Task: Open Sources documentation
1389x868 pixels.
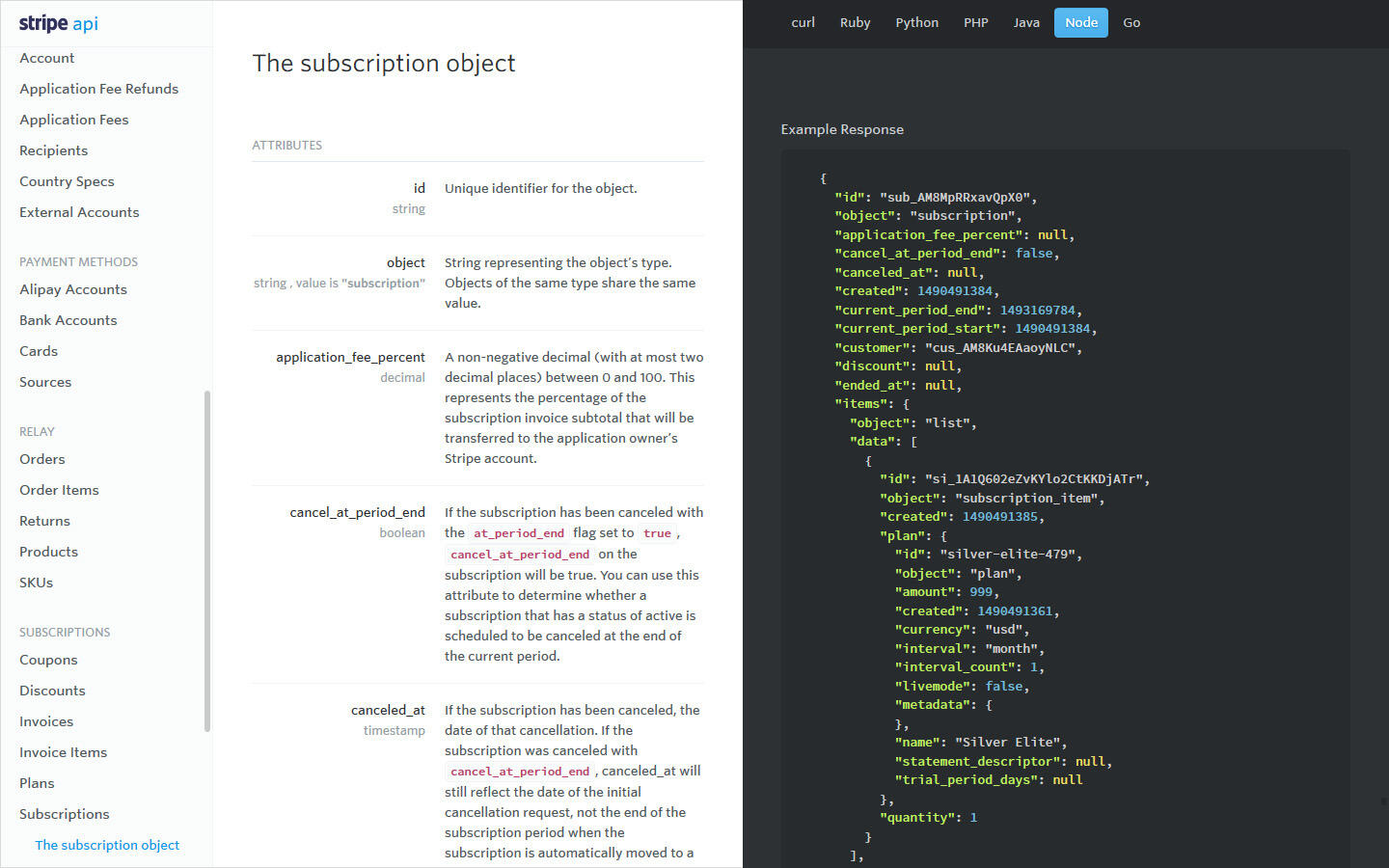Action: (44, 382)
